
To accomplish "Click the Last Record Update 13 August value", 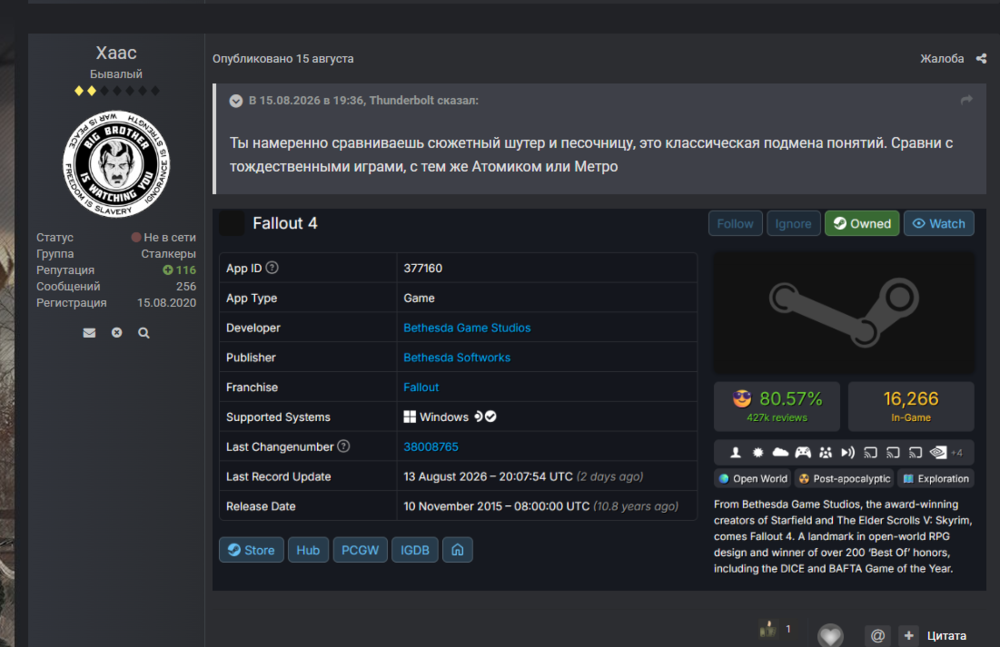I will (x=523, y=477).
